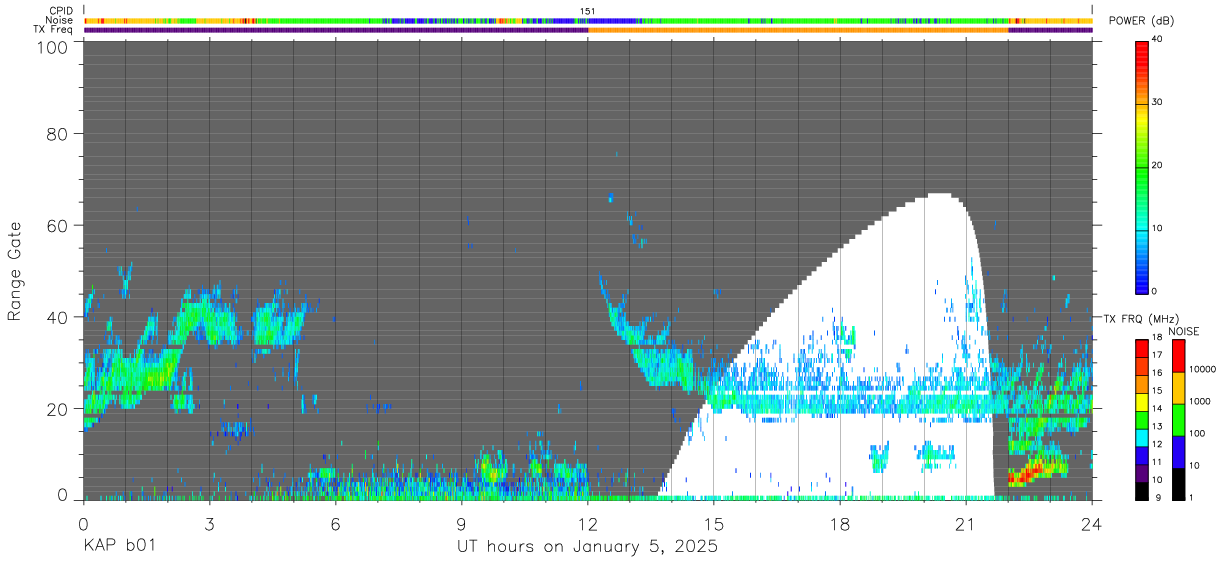Pick the cyan segment of the TX FRQ colorbar
This screenshot has height=567, width=1228.
pos(1142,436)
